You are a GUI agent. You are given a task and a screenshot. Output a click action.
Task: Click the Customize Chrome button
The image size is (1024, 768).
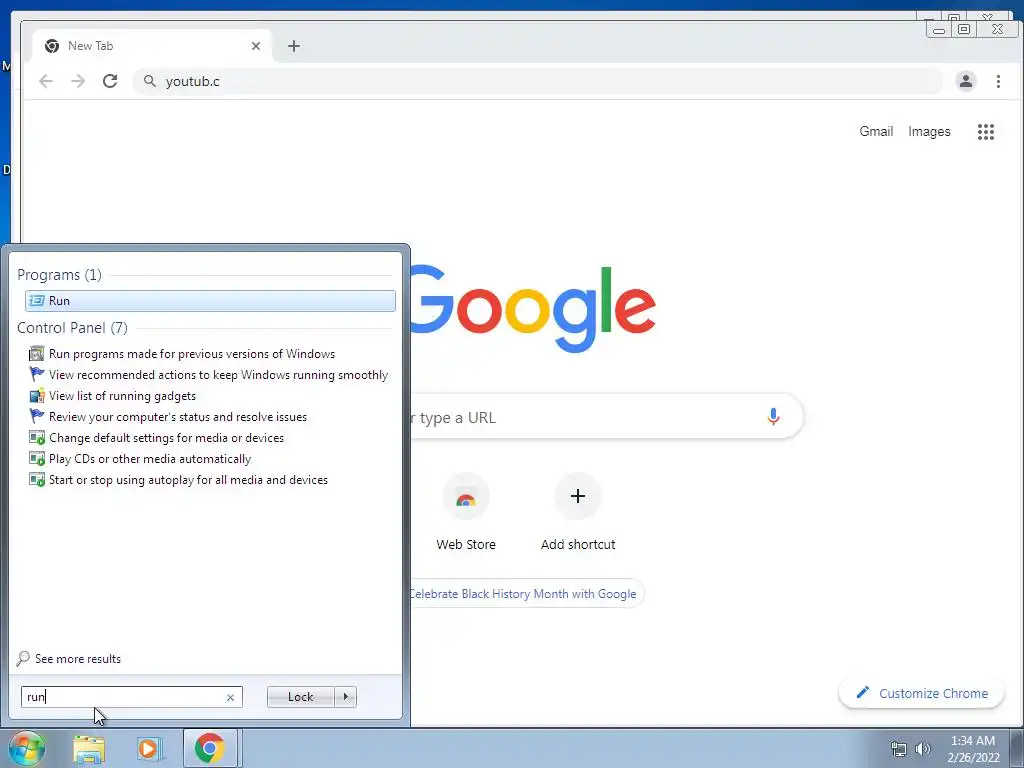[x=921, y=693]
